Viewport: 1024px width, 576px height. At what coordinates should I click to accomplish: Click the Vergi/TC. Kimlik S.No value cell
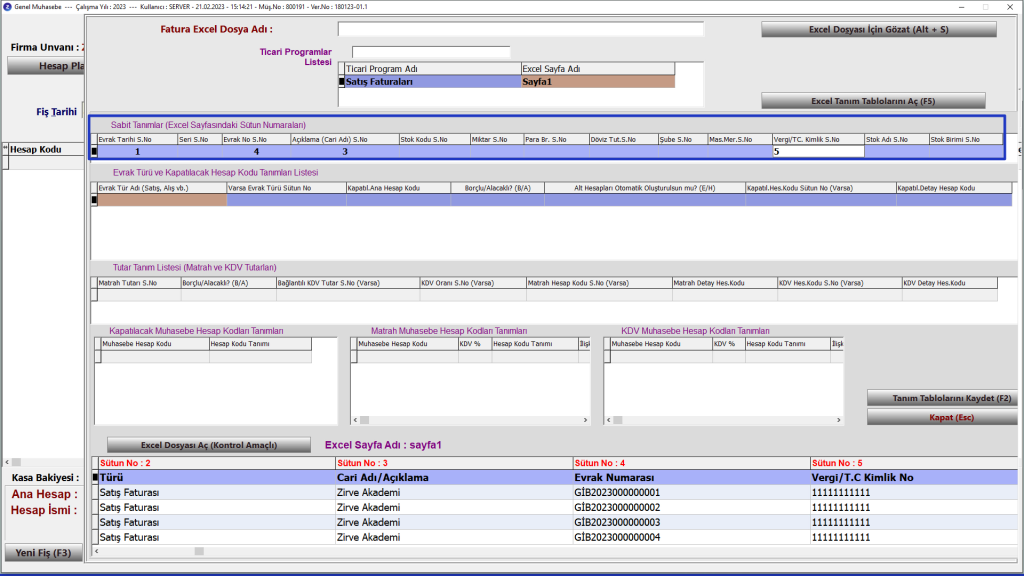817,152
